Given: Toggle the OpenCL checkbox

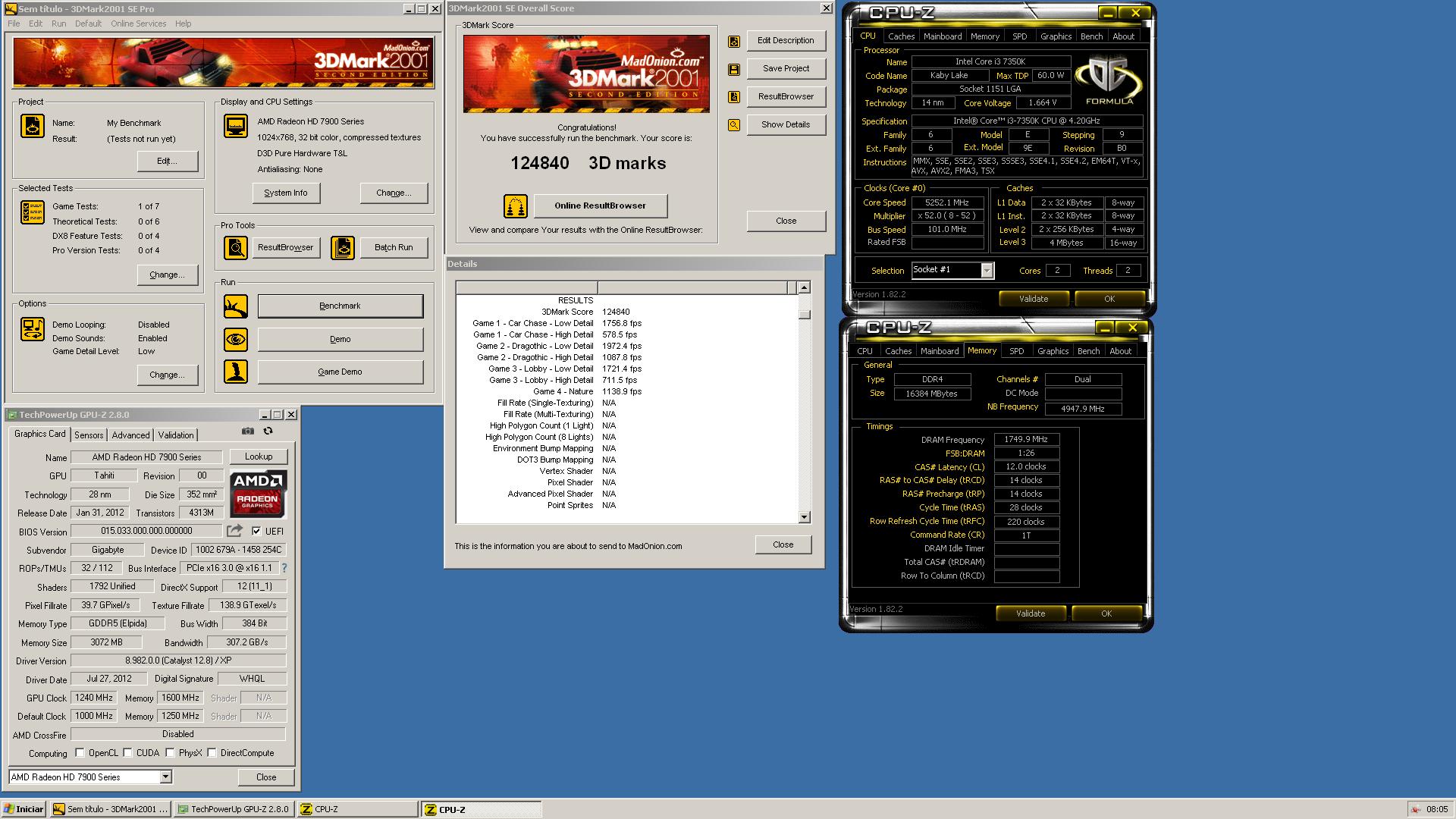Looking at the screenshot, I should 80,753.
